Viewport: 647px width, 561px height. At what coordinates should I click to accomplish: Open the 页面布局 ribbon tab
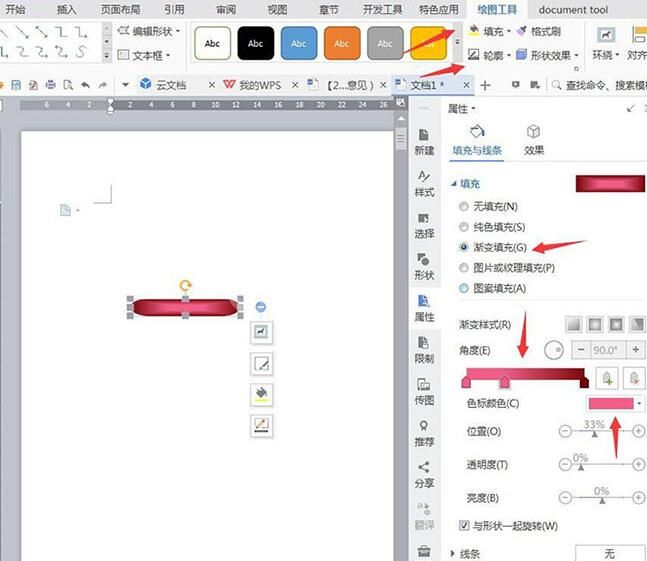[x=120, y=9]
